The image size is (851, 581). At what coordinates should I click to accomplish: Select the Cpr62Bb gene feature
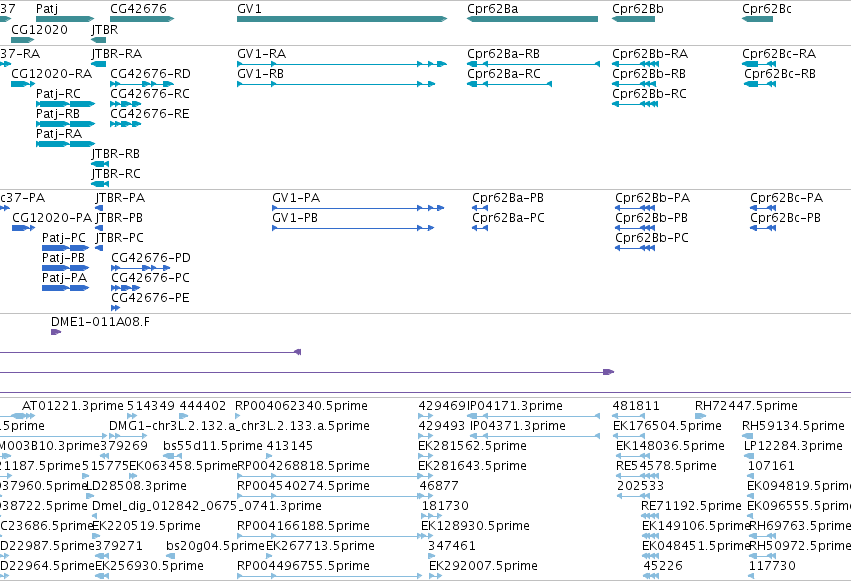pyautogui.click(x=633, y=19)
